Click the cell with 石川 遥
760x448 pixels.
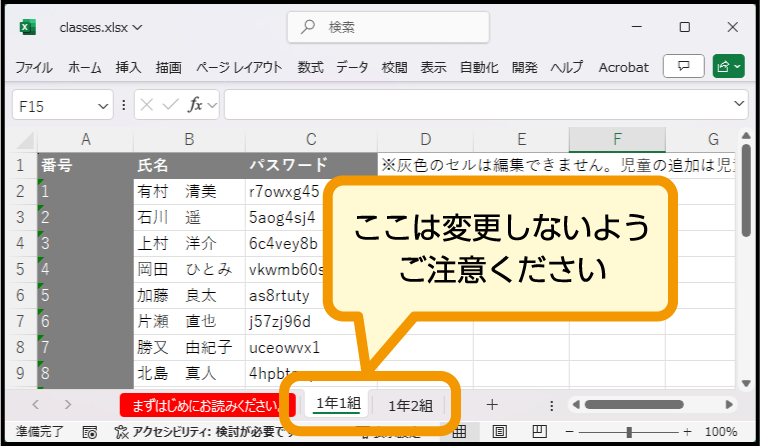(190, 217)
